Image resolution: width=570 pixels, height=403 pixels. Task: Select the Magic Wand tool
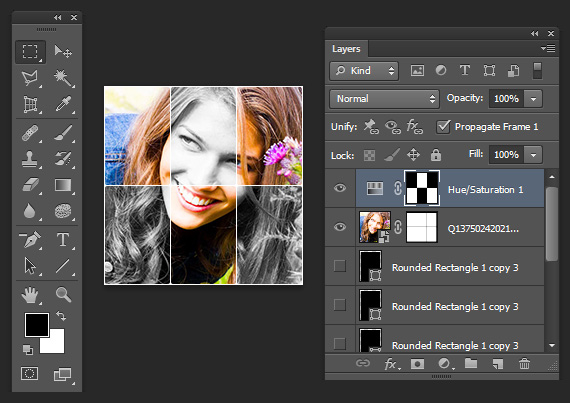[63, 78]
